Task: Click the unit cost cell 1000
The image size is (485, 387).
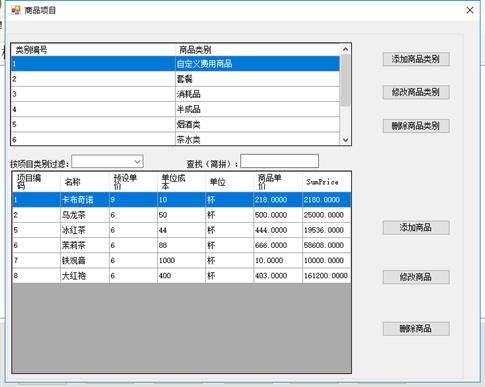Action: (x=181, y=260)
